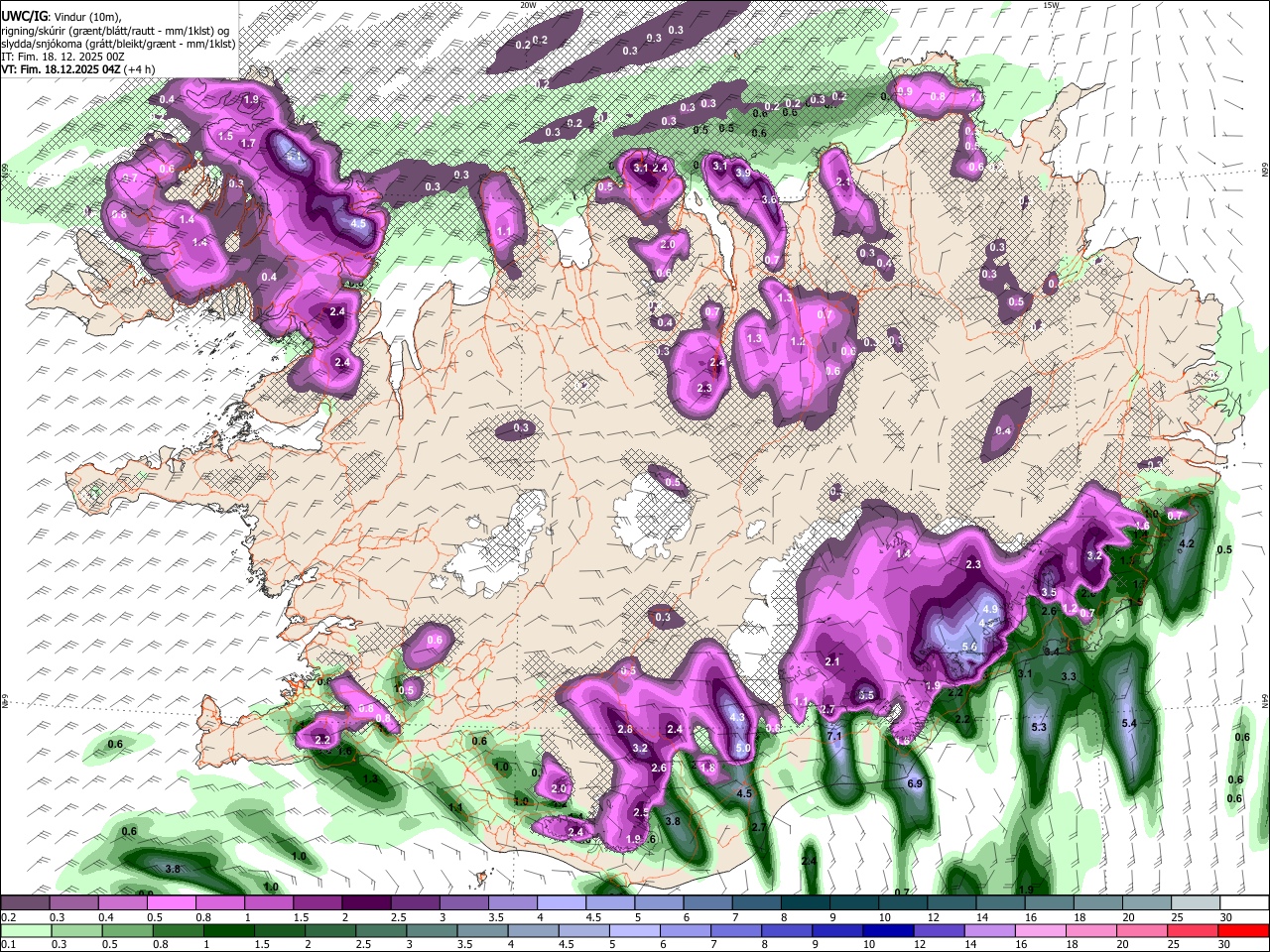This screenshot has width=1270, height=952.
Task: Click the 5.3 rain value on the map
Action: [x=1039, y=728]
